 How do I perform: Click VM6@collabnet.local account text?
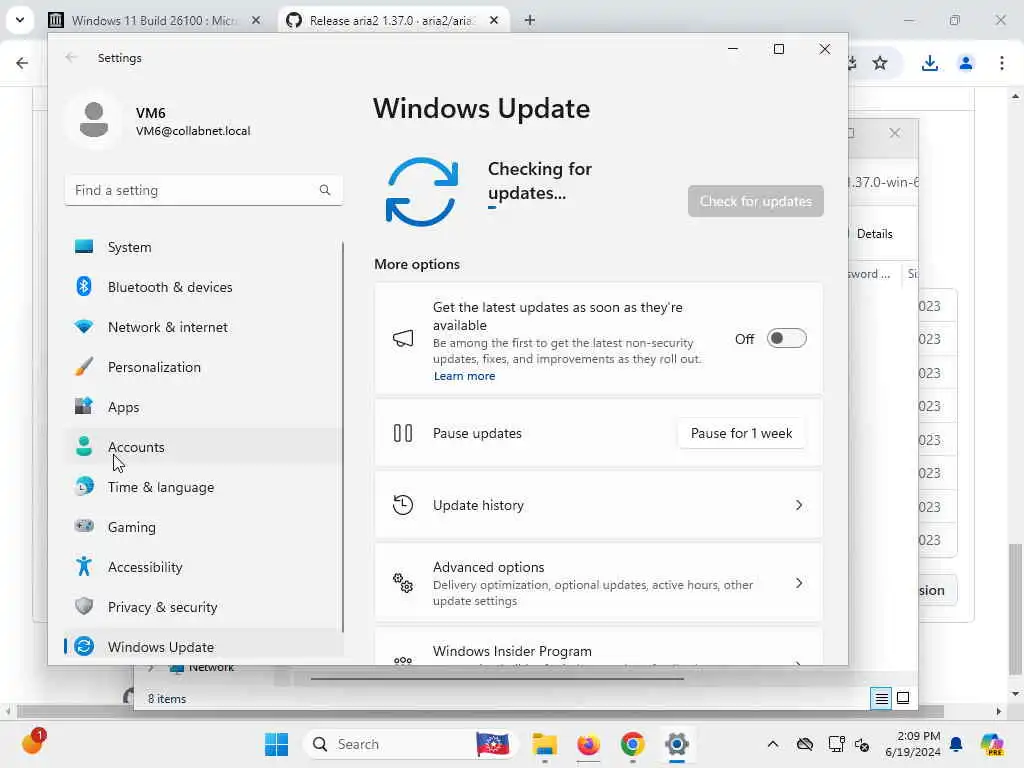tap(193, 131)
